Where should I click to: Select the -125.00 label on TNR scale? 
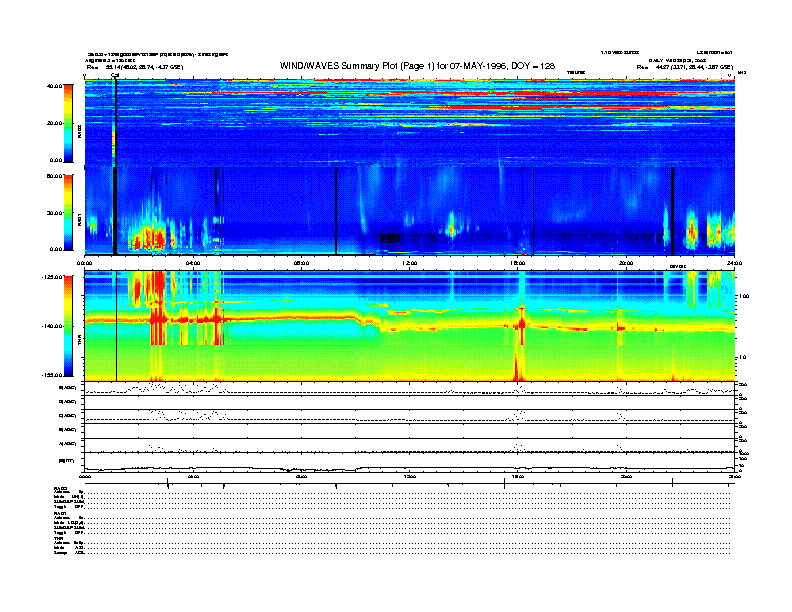52,277
